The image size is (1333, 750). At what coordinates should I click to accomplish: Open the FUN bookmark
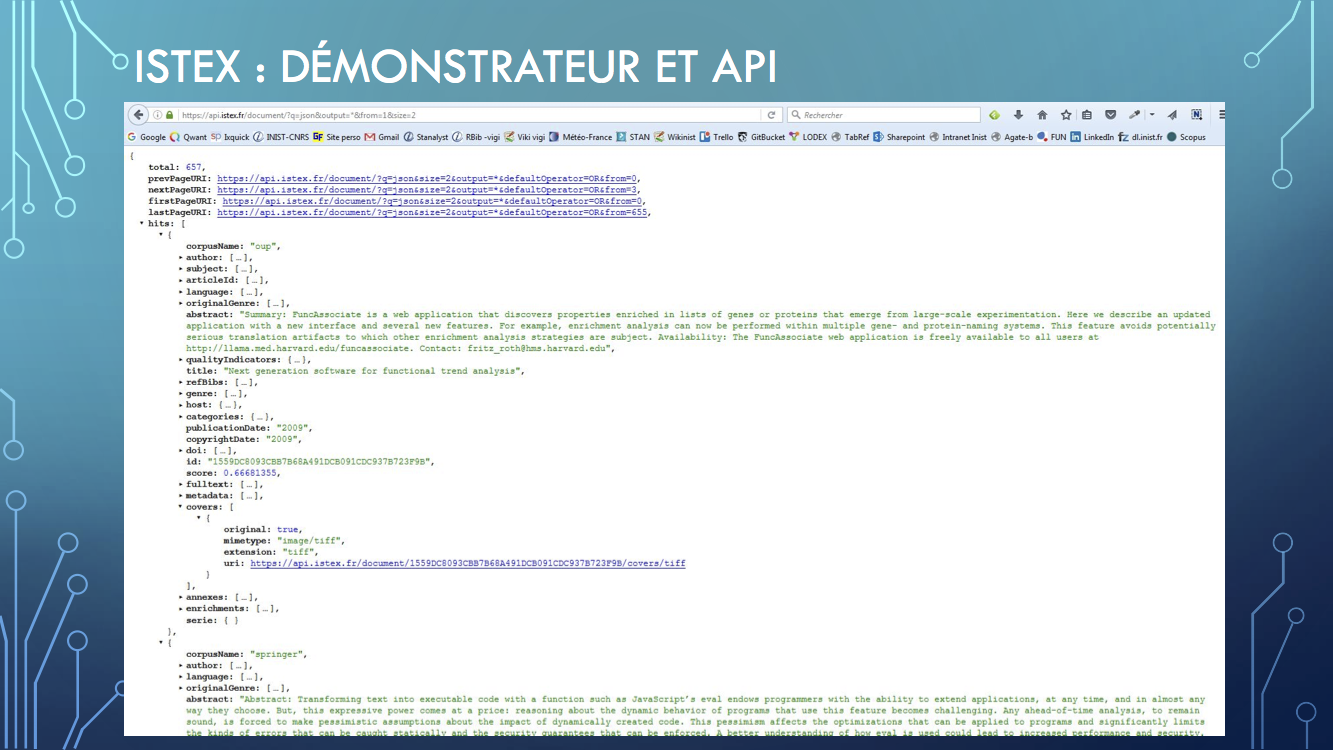1051,137
